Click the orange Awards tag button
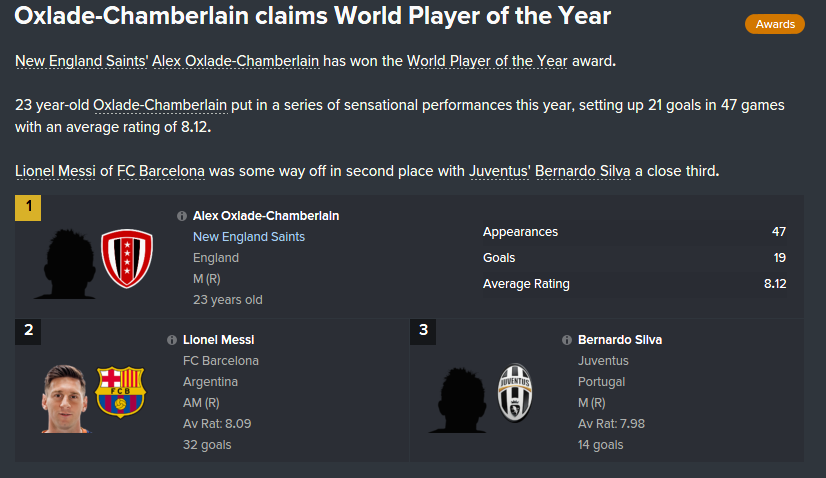 click(x=775, y=24)
